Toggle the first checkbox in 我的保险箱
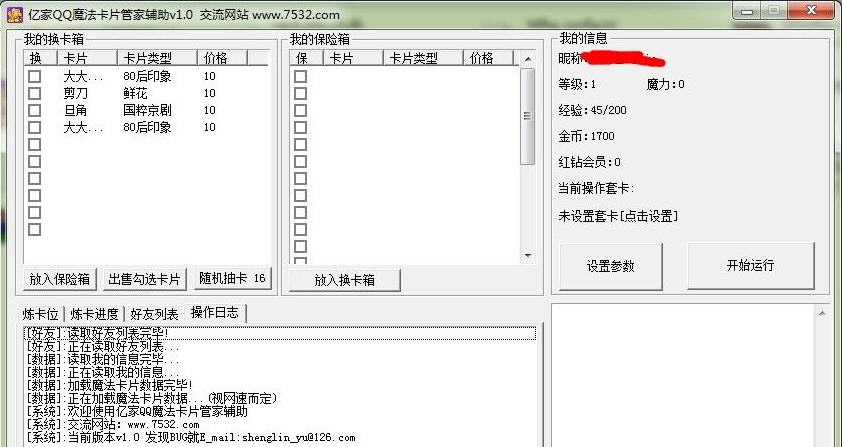 (300, 76)
